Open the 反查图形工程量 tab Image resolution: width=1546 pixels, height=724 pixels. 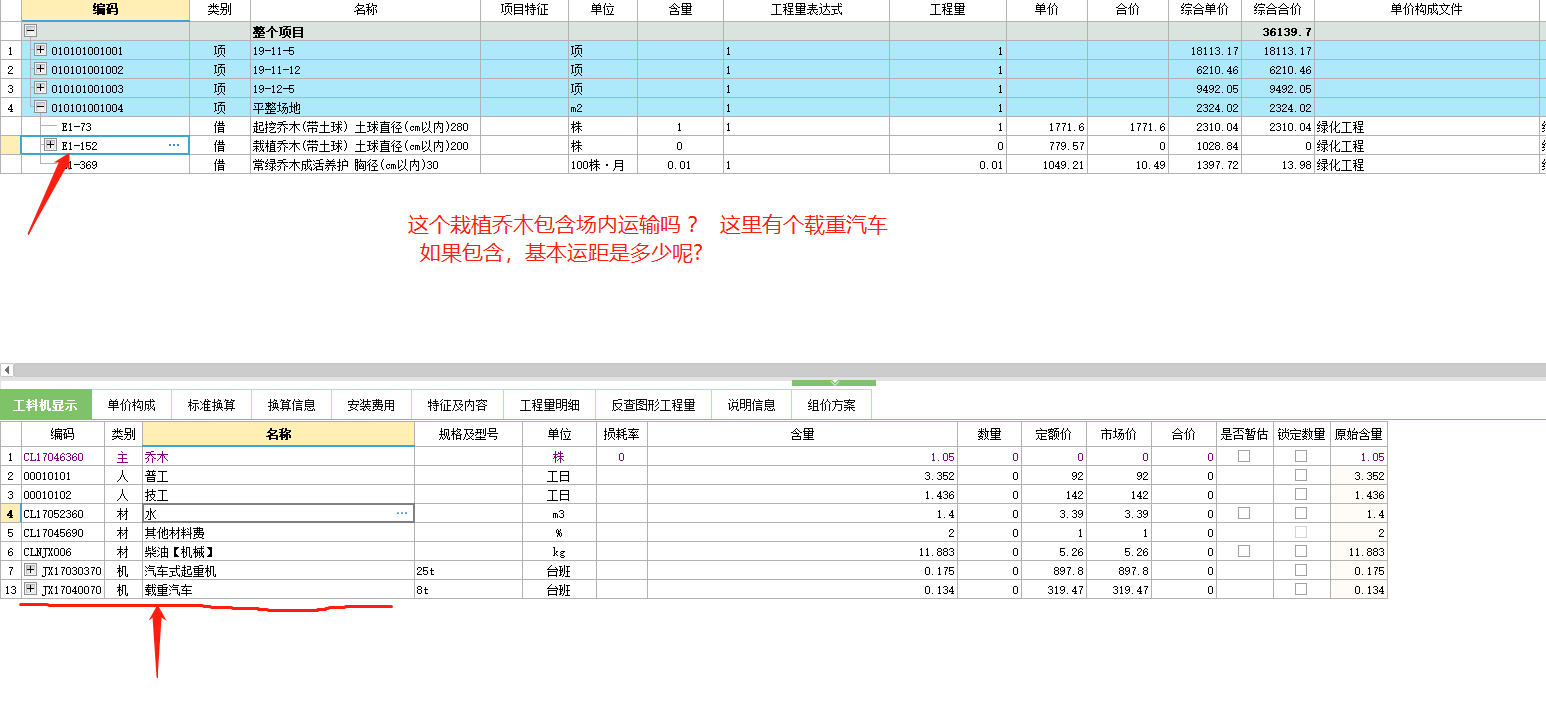point(654,405)
